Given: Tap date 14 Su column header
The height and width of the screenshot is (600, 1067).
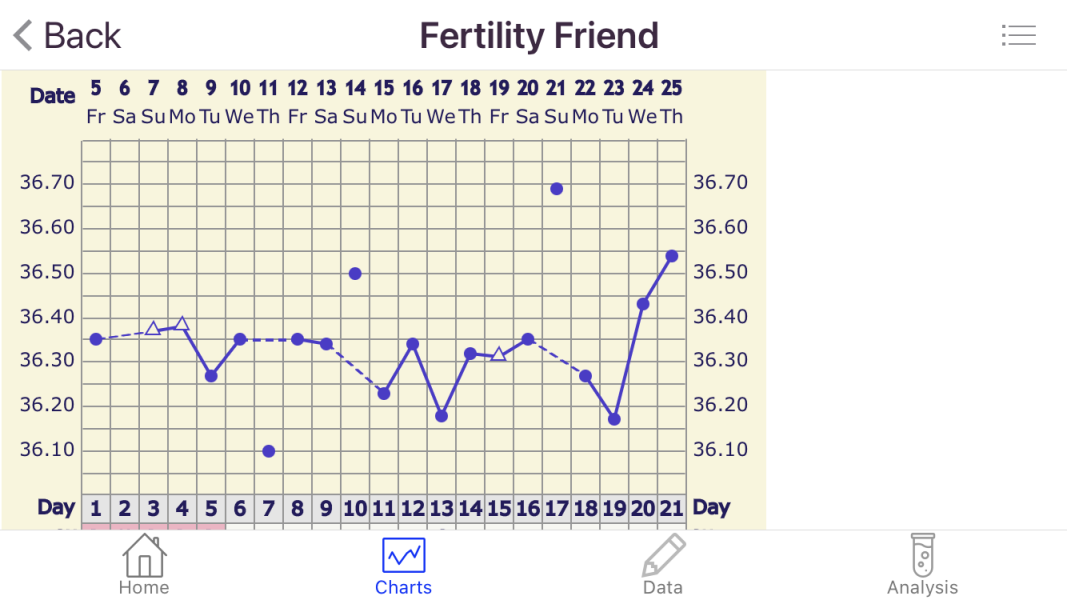Looking at the screenshot, I should pyautogui.click(x=355, y=102).
